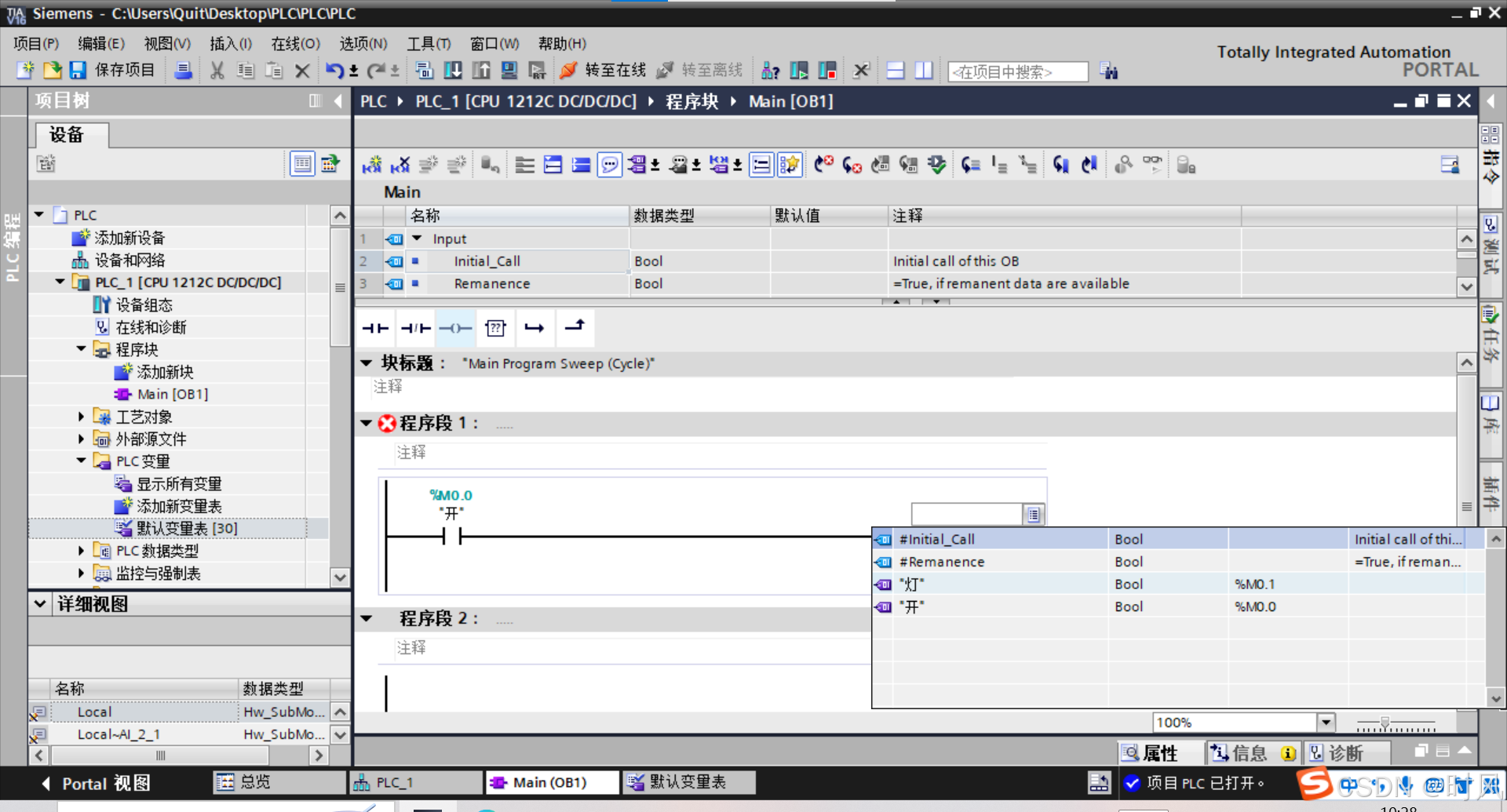Click the Open all networks icon
This screenshot has height=812, width=1507.
coord(553,165)
